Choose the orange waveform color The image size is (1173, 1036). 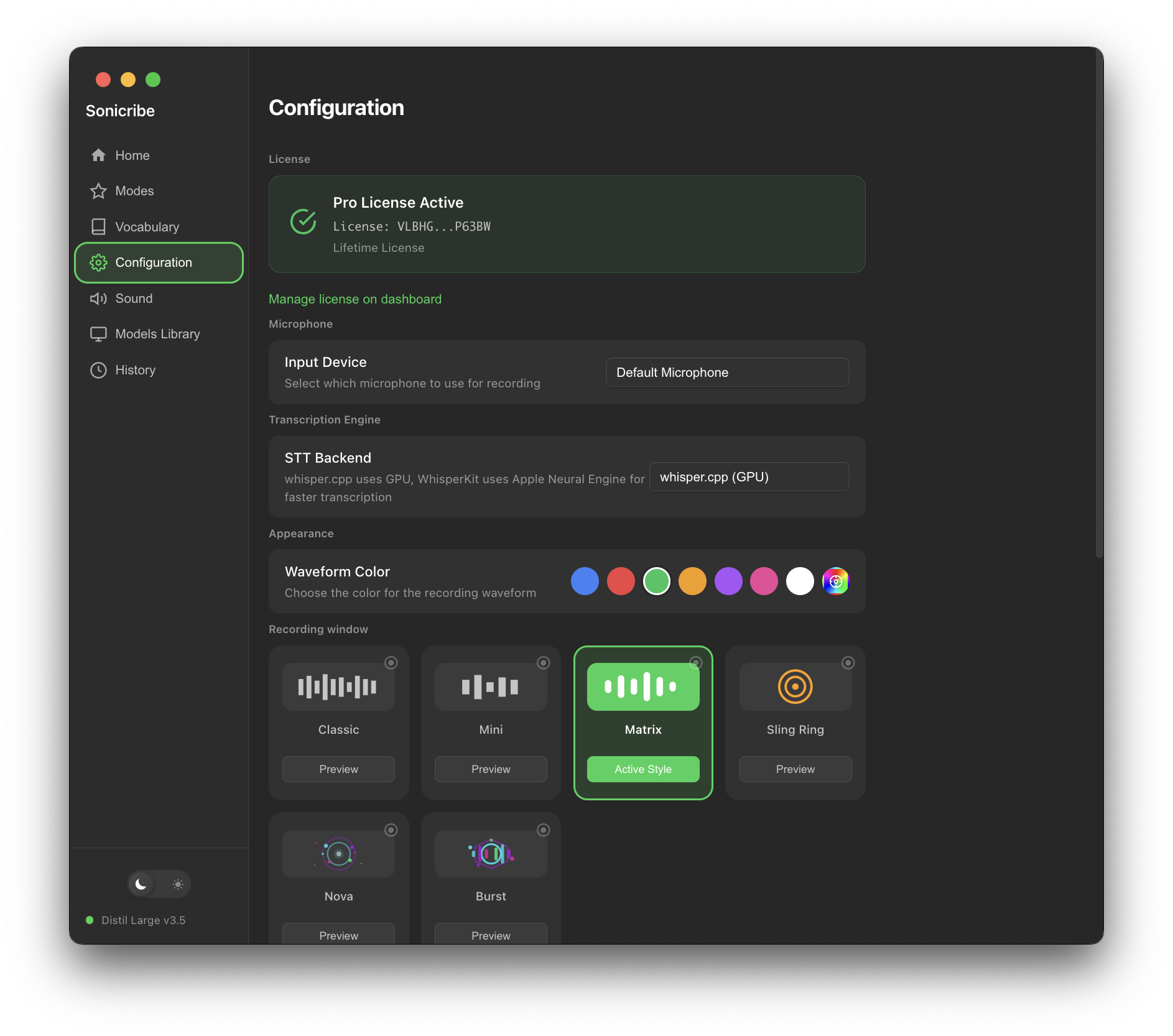tap(692, 581)
